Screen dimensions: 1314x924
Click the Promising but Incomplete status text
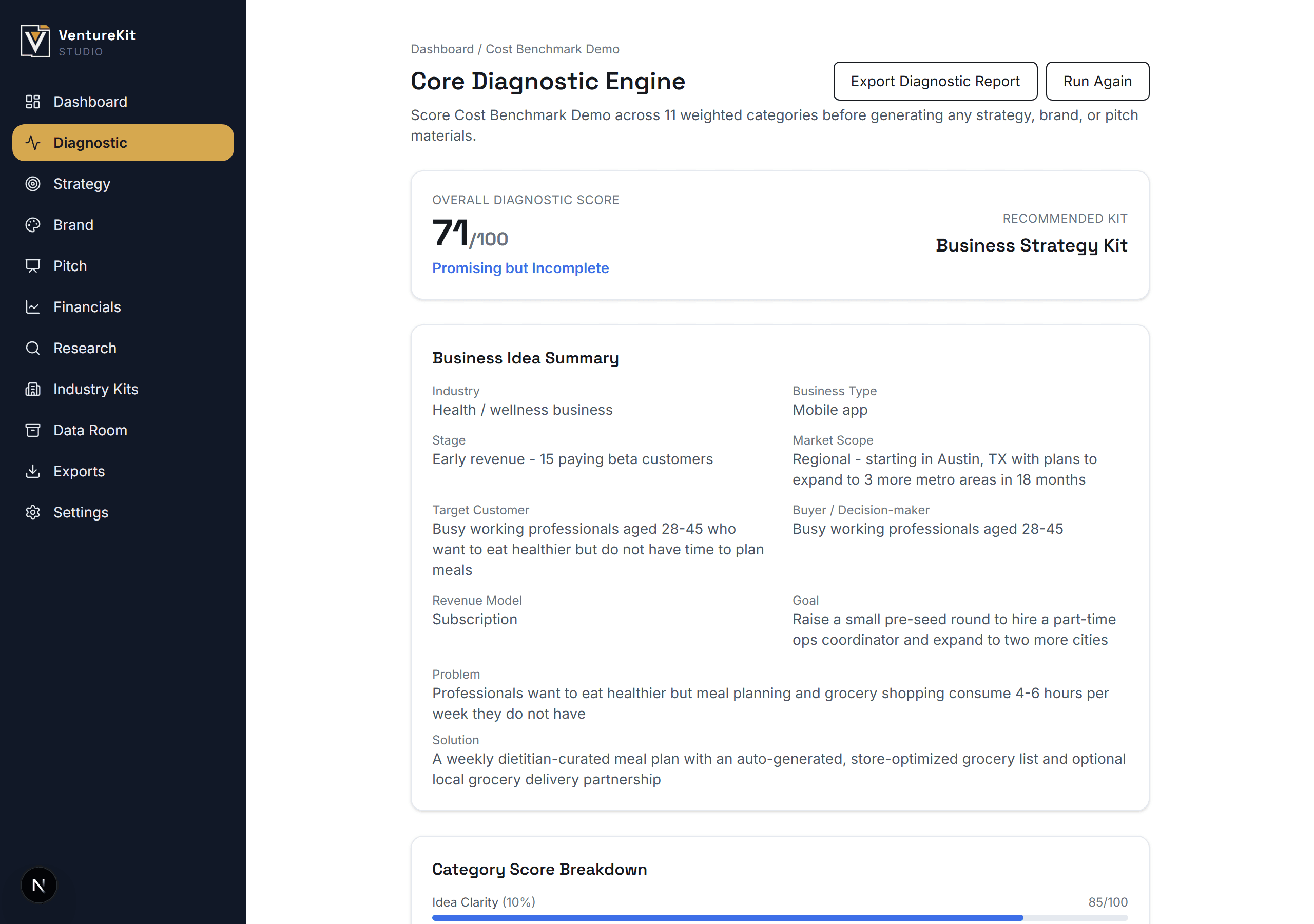click(x=520, y=268)
